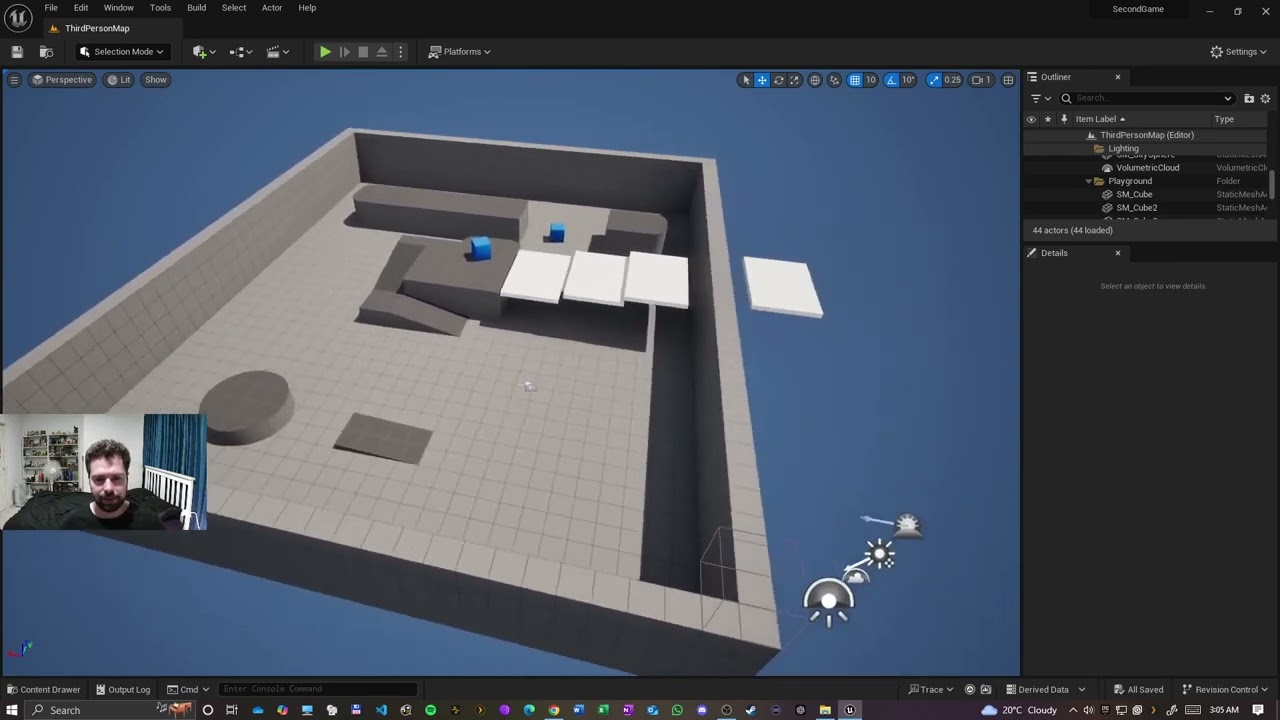Image resolution: width=1280 pixels, height=720 pixels.
Task: Open the quick Add content cube dropdown
Action: [205, 52]
